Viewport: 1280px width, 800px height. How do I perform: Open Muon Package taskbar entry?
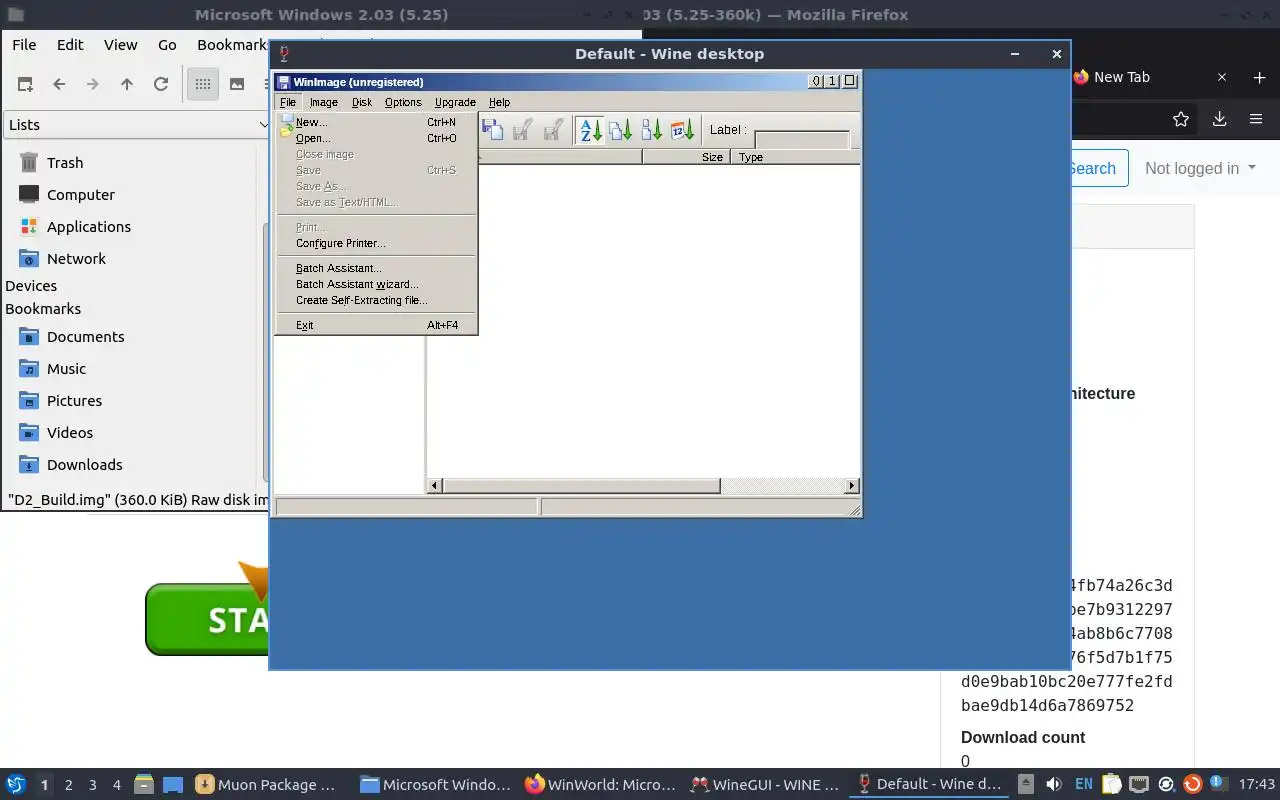point(267,784)
